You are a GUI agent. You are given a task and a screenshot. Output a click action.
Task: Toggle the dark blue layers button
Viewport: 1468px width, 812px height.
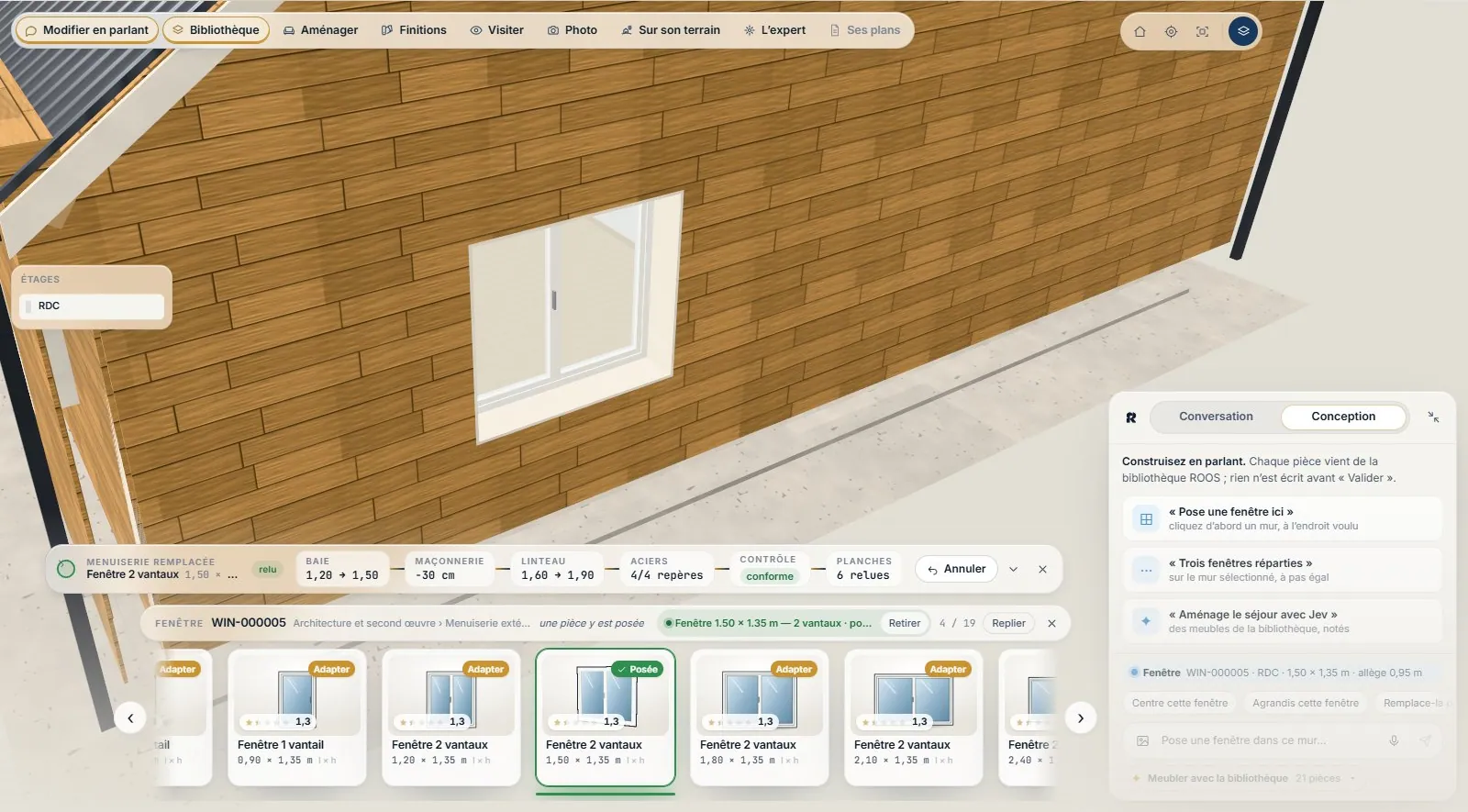(1243, 31)
